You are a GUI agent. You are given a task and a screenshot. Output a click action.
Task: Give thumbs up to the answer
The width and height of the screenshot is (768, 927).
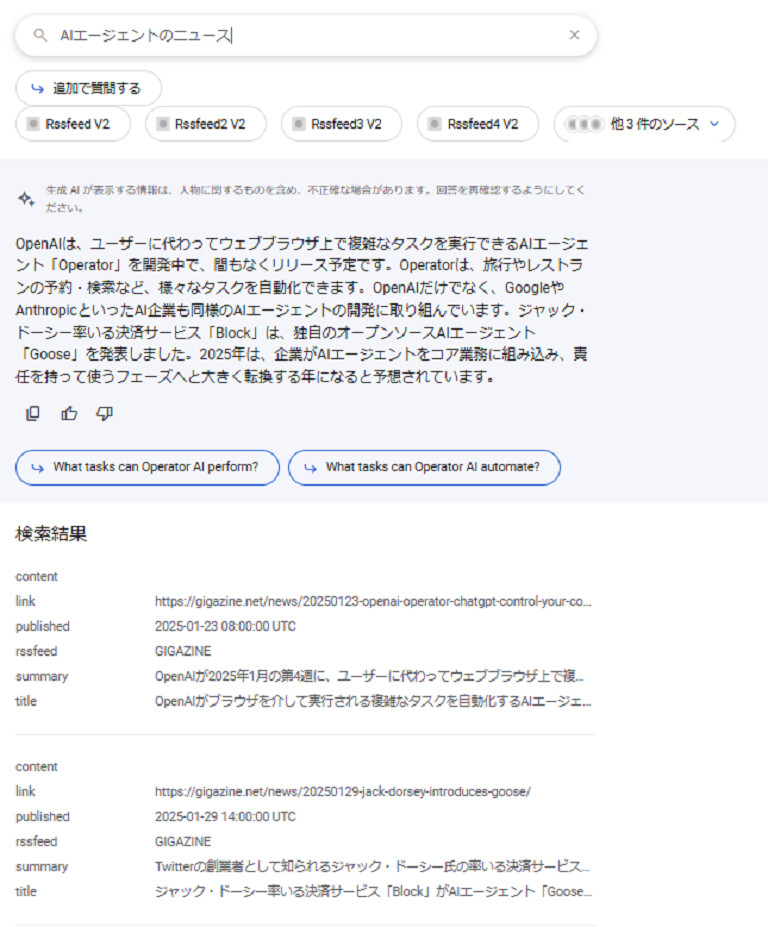point(69,413)
